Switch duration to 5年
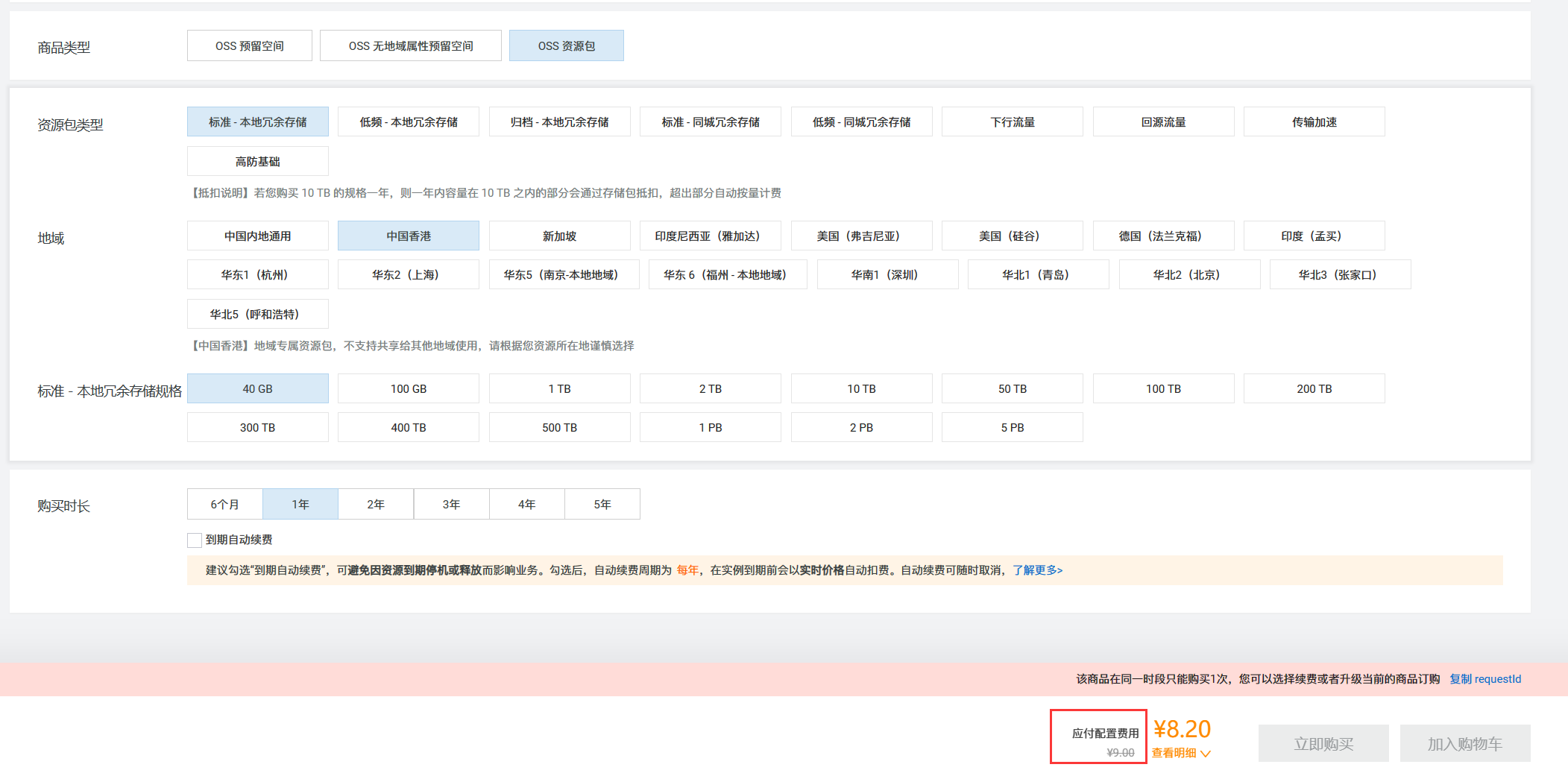The width and height of the screenshot is (1568, 779). point(602,504)
